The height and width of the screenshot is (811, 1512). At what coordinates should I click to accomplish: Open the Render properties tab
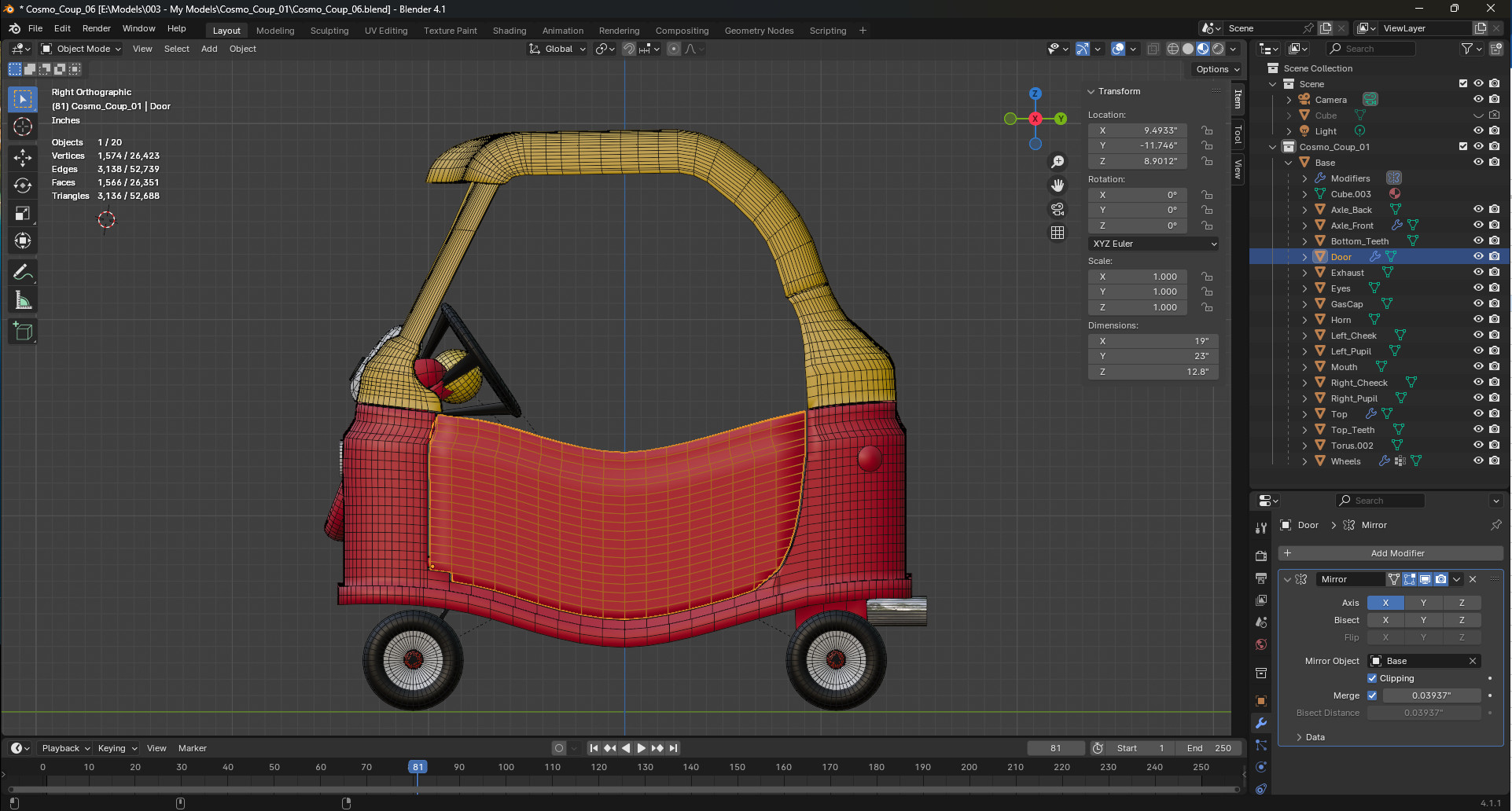click(1261, 556)
